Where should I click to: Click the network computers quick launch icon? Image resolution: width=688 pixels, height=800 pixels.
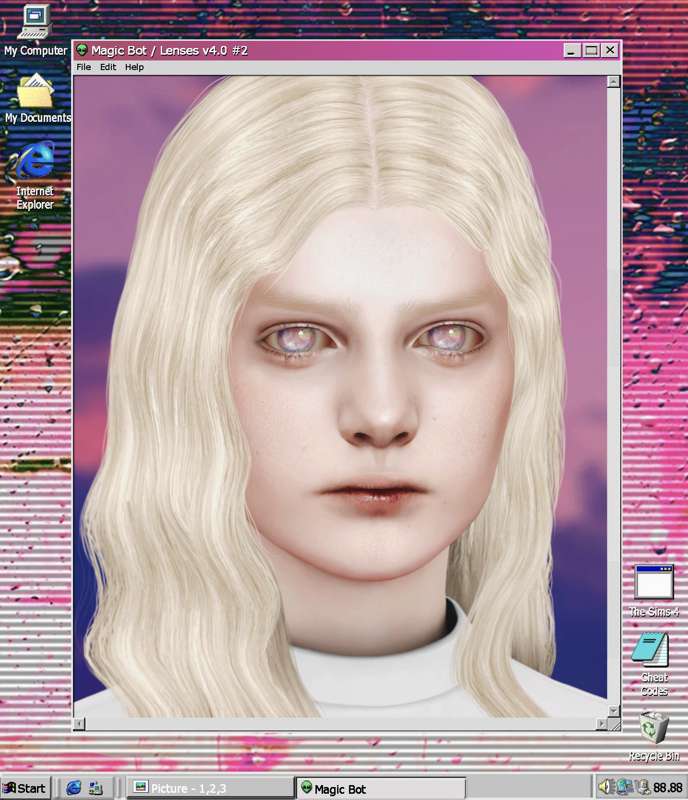click(96, 788)
